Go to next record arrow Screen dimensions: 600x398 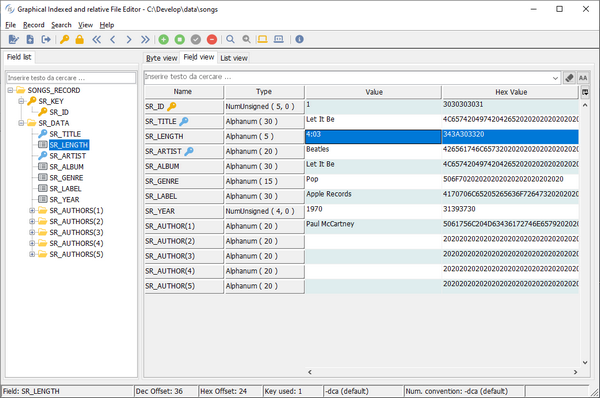[x=129, y=39]
